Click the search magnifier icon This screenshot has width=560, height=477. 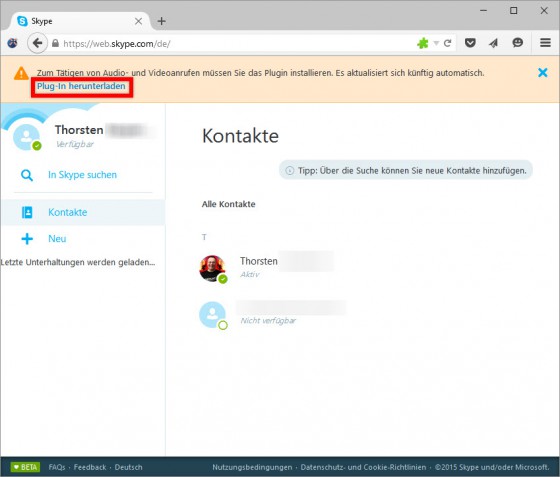point(27,175)
